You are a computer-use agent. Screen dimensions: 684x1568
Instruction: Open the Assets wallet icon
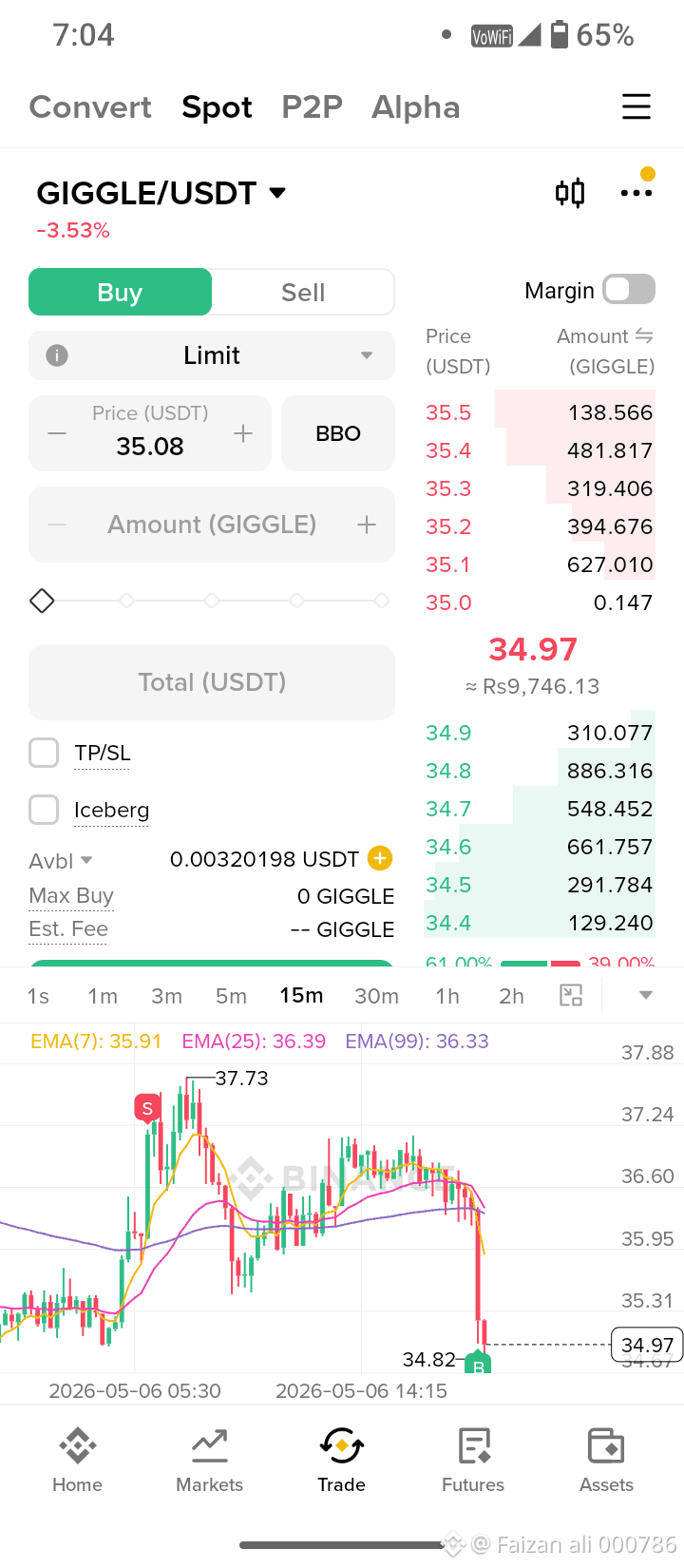pyautogui.click(x=606, y=1446)
